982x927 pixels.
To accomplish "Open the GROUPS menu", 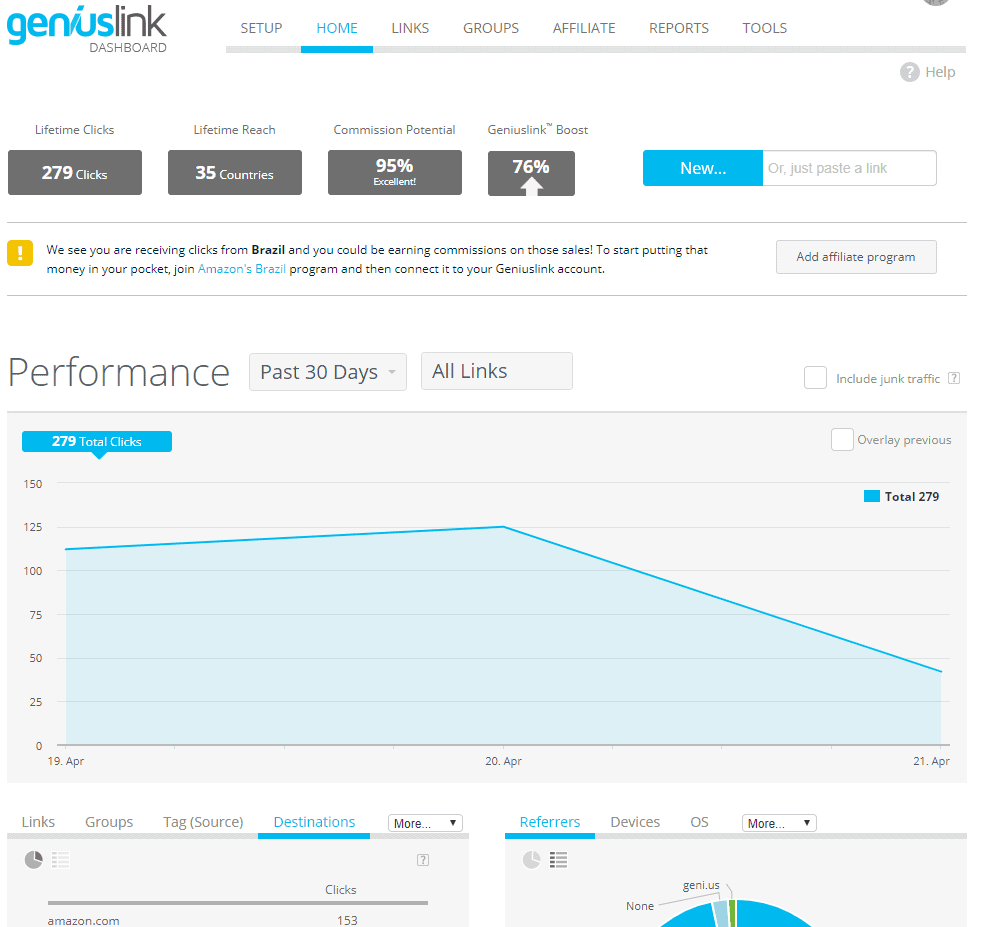I will click(x=491, y=28).
